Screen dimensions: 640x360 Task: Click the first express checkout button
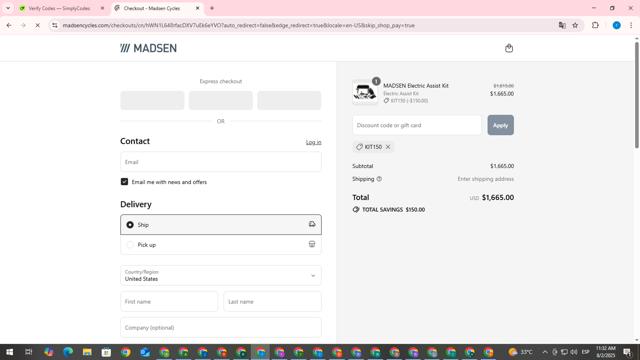pyautogui.click(x=152, y=100)
